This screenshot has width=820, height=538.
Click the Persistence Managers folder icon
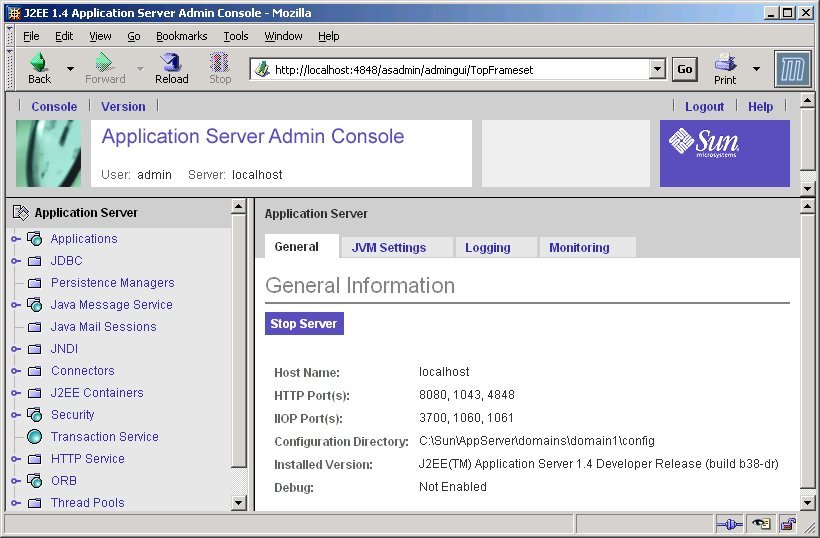point(35,283)
